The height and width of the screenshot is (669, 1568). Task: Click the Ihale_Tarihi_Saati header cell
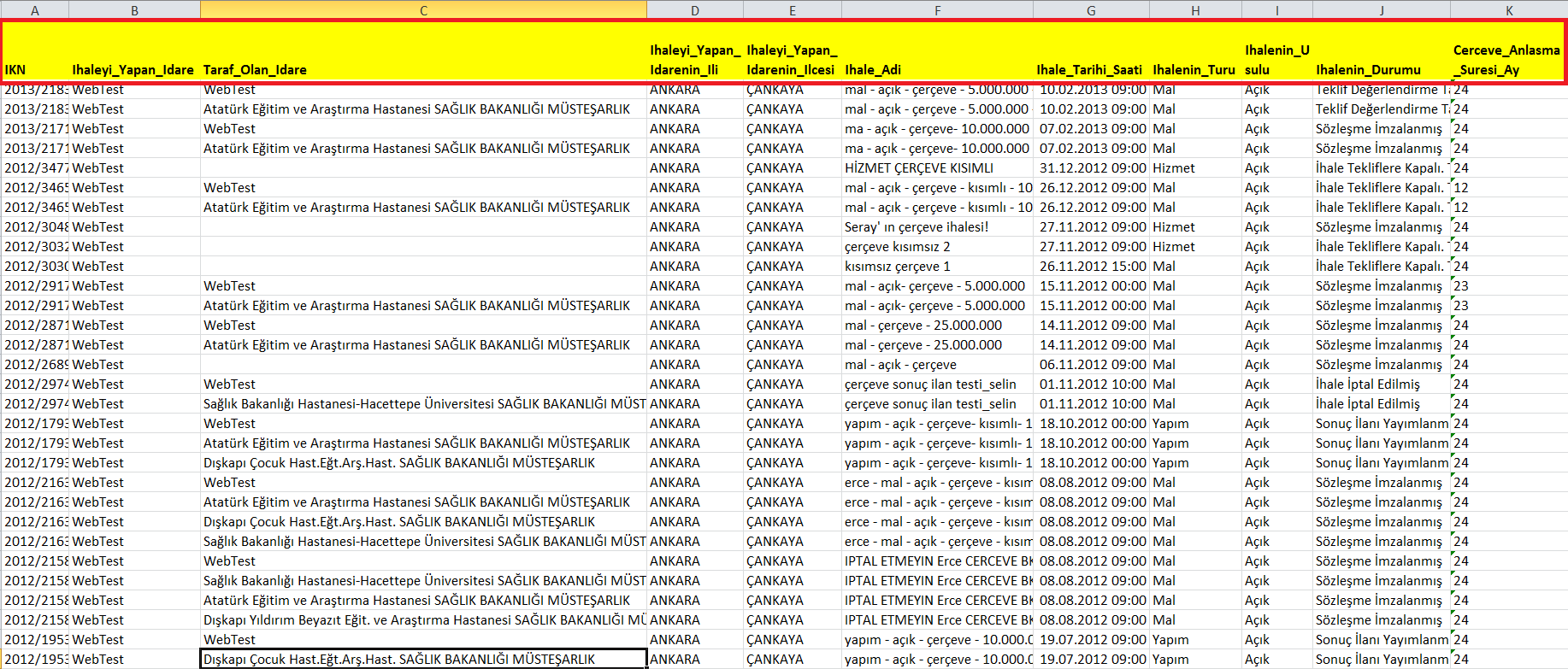coord(1091,51)
